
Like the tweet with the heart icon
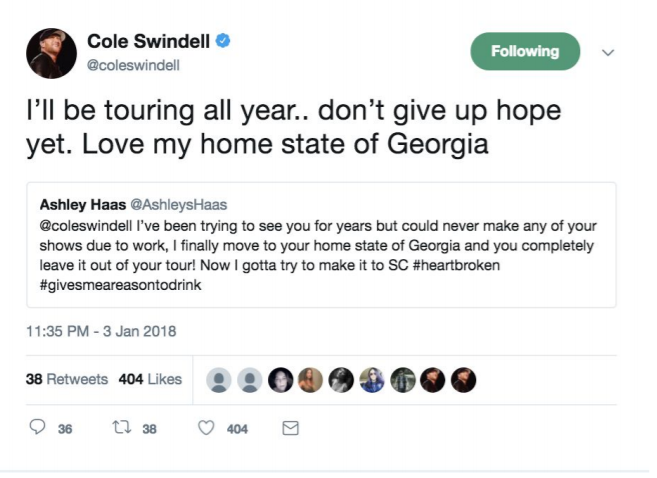[x=206, y=427]
